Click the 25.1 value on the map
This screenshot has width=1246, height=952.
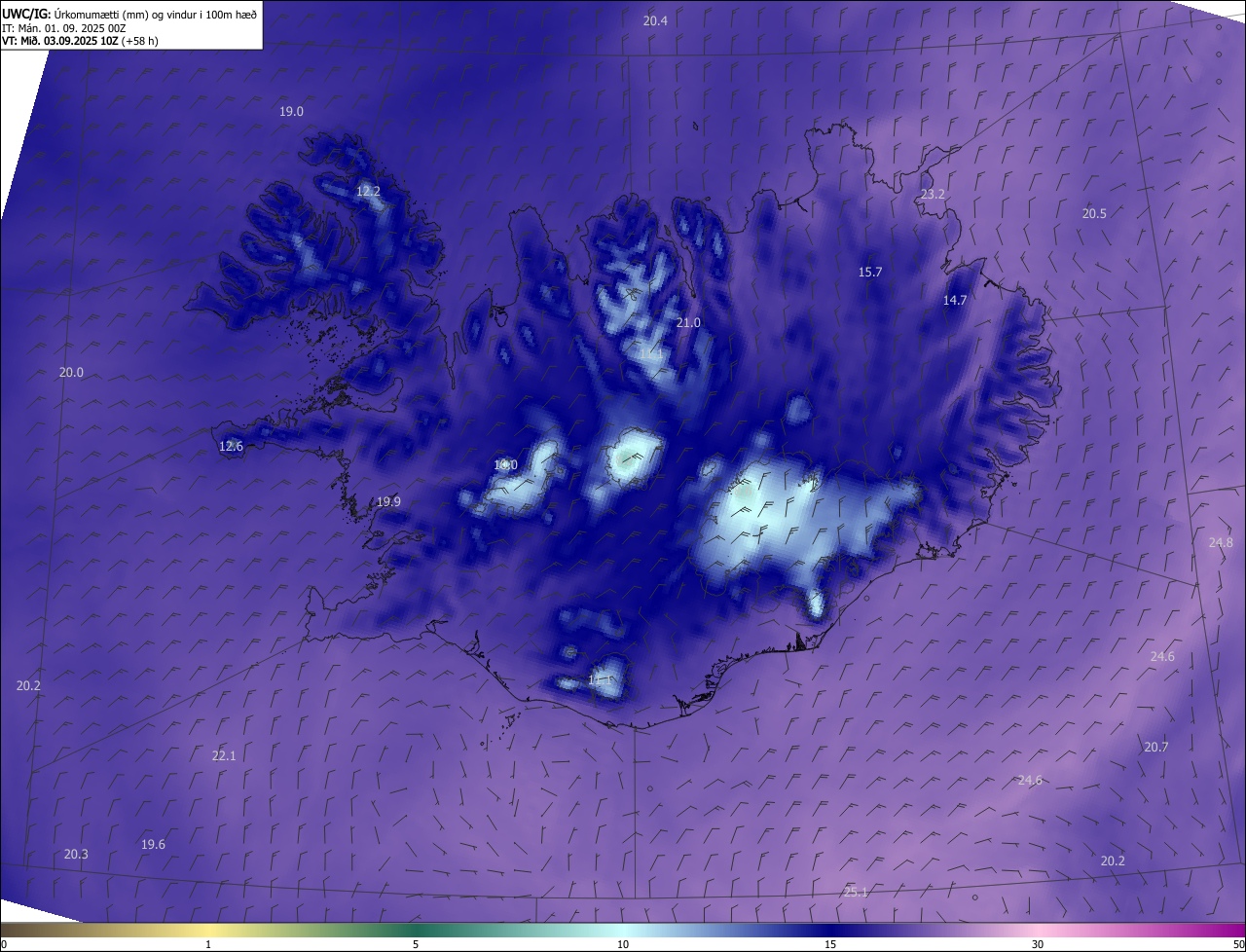tap(856, 892)
